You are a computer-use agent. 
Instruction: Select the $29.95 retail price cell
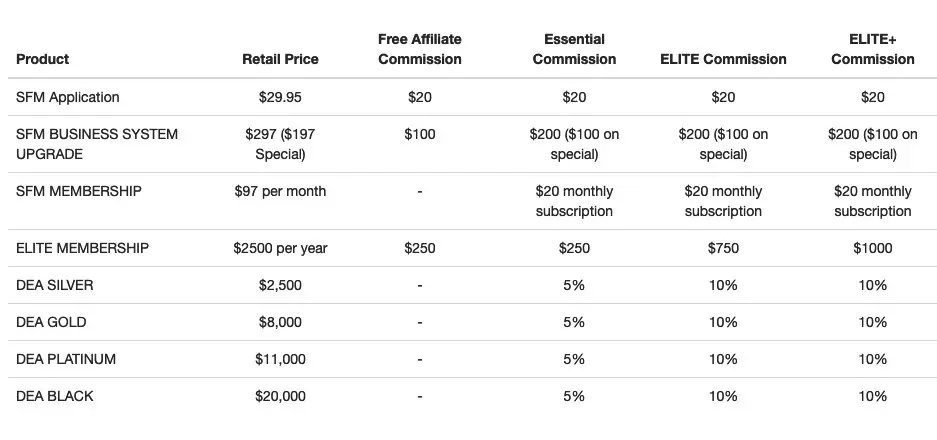(280, 97)
